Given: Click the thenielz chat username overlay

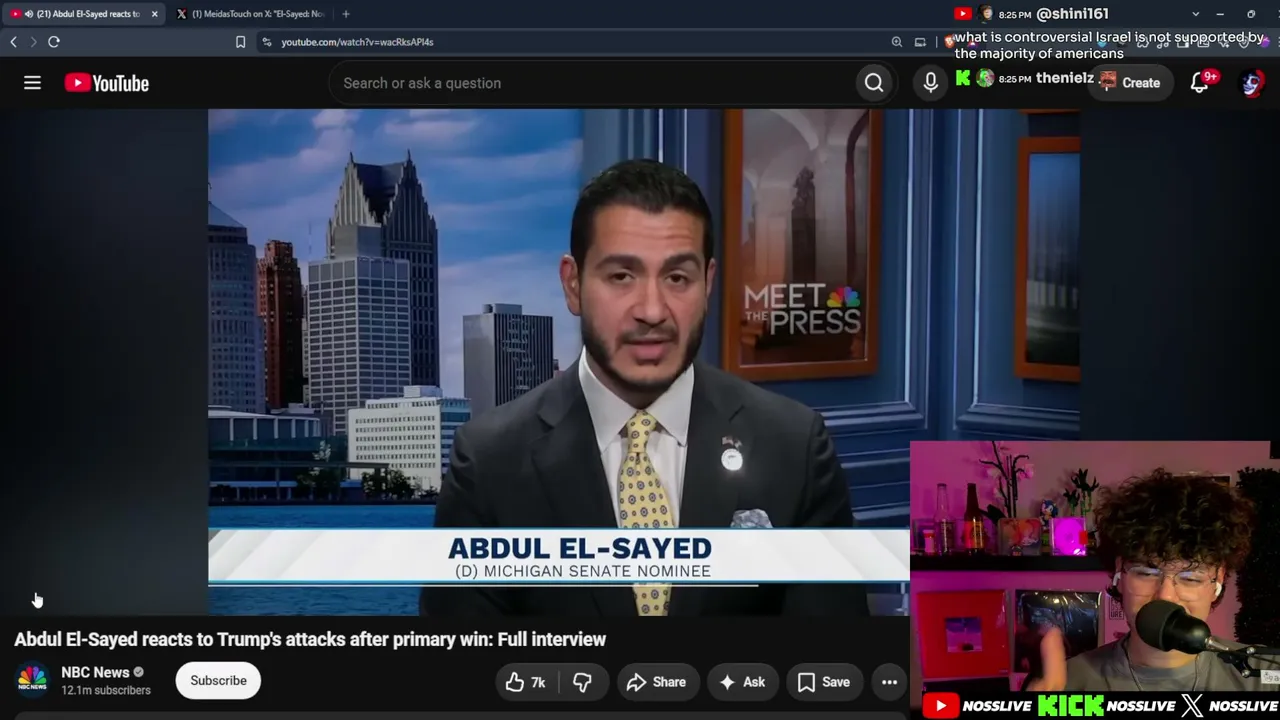Looking at the screenshot, I should click(1064, 78).
